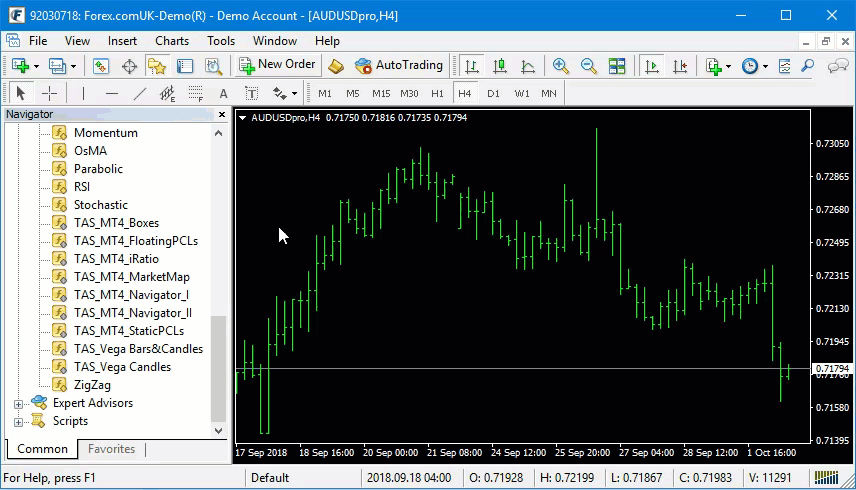Select the Stochastic indicator
This screenshot has height=490, width=856.
coord(101,205)
